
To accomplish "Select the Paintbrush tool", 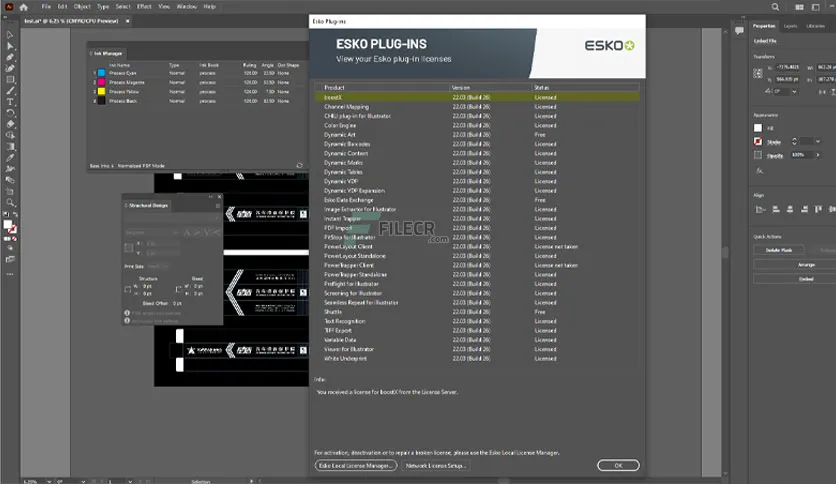I will tap(10, 91).
